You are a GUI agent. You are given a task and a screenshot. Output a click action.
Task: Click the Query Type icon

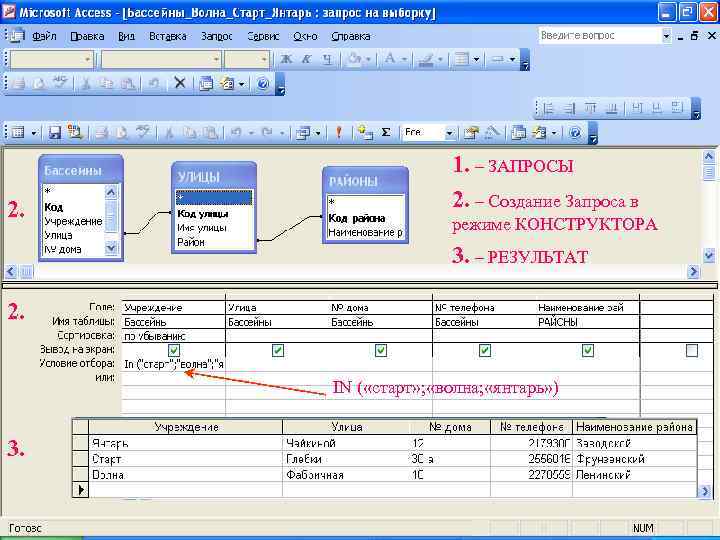(x=303, y=133)
